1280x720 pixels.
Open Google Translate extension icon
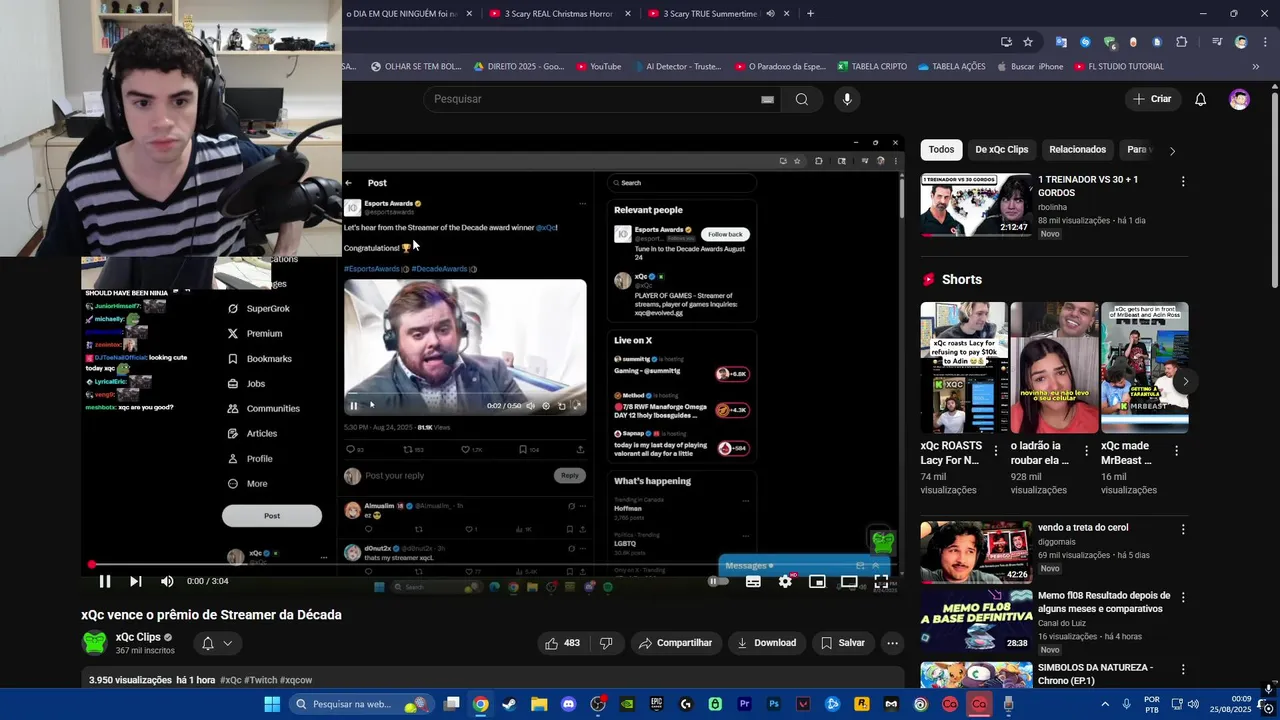1061,42
